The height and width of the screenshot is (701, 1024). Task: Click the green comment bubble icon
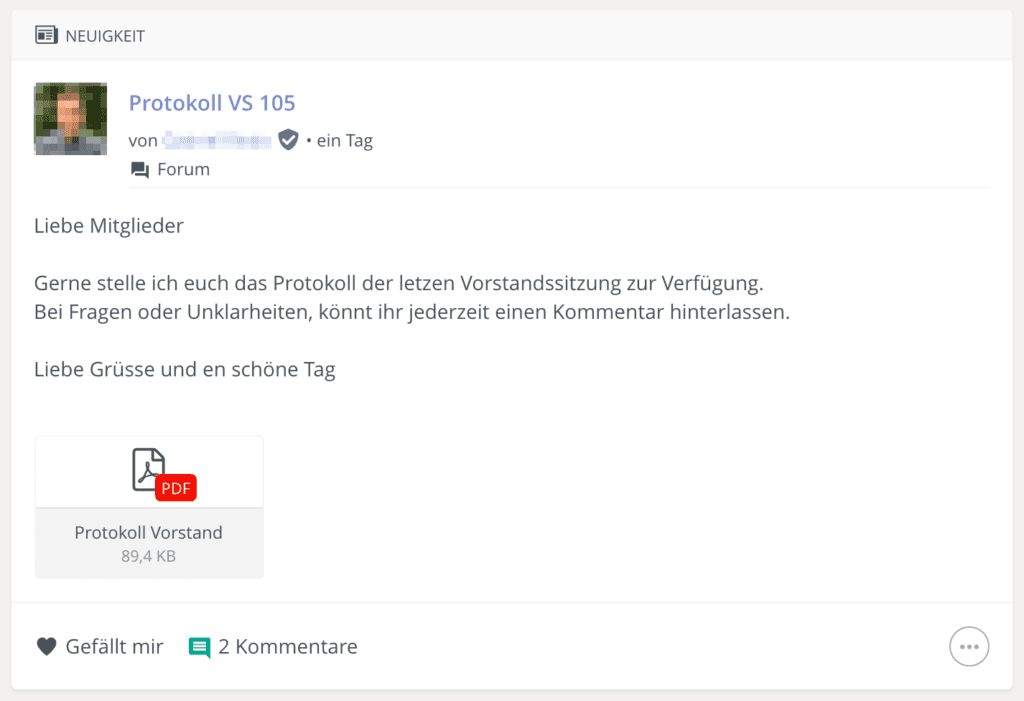click(x=199, y=647)
